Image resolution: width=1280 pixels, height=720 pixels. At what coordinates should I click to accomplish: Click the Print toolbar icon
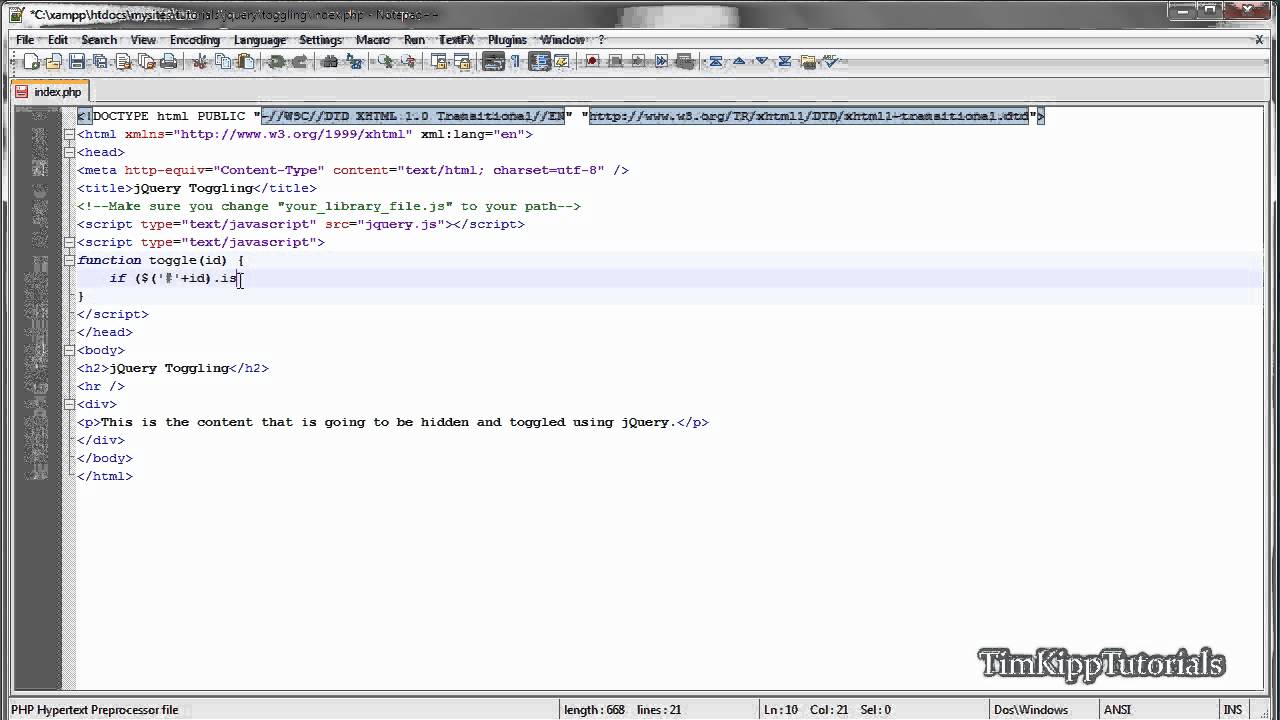point(169,62)
